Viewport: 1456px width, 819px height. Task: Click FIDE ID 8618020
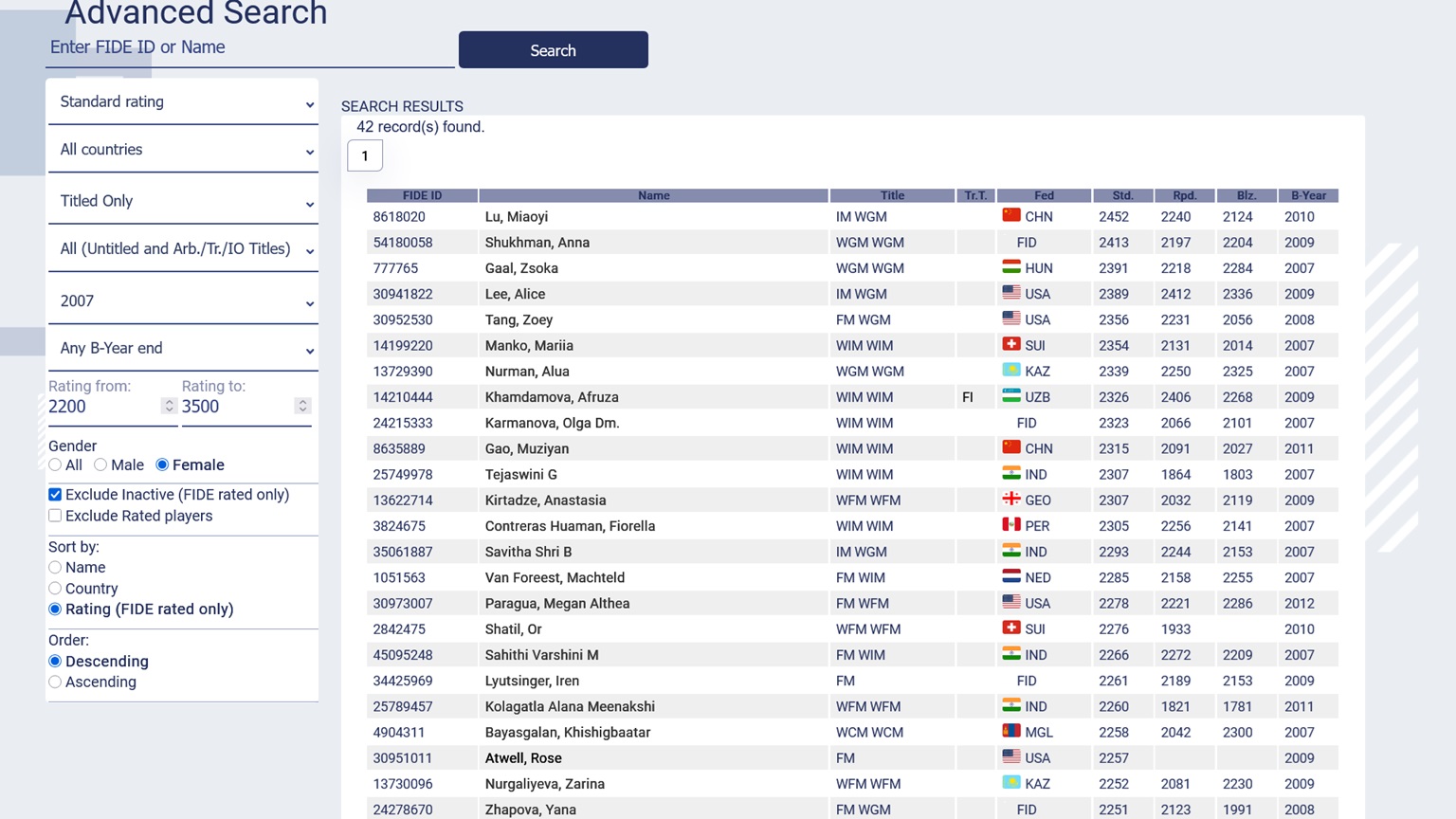399,216
